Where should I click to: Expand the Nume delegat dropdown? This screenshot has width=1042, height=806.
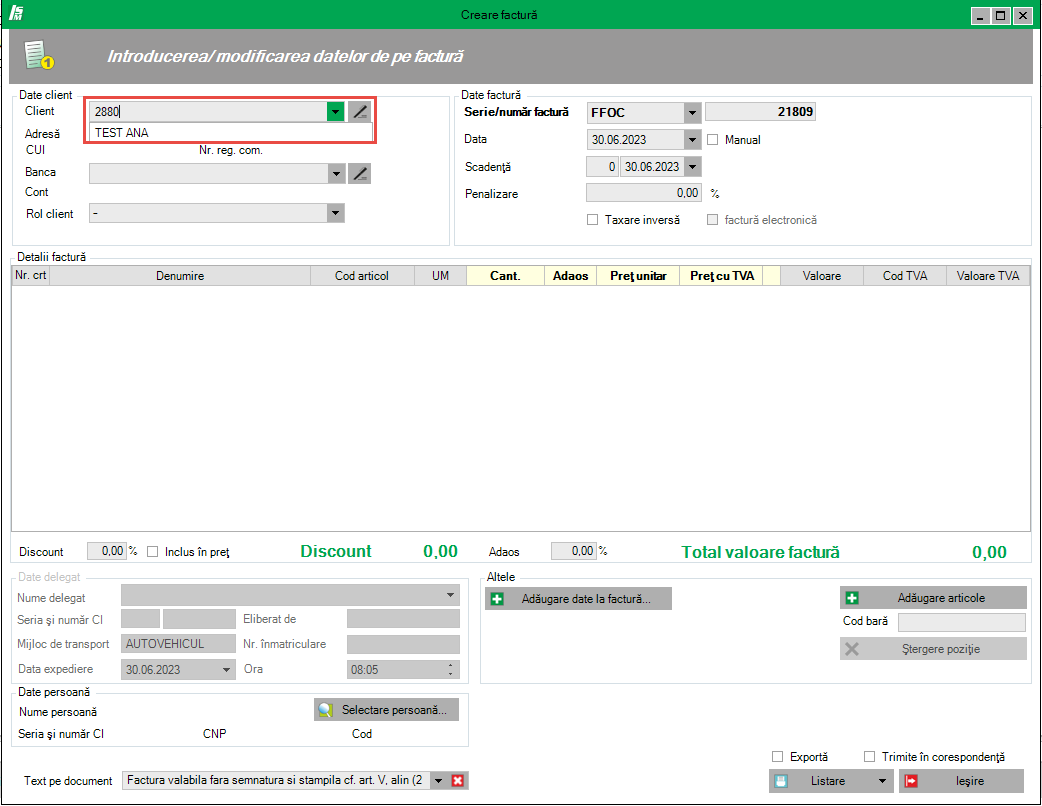451,595
